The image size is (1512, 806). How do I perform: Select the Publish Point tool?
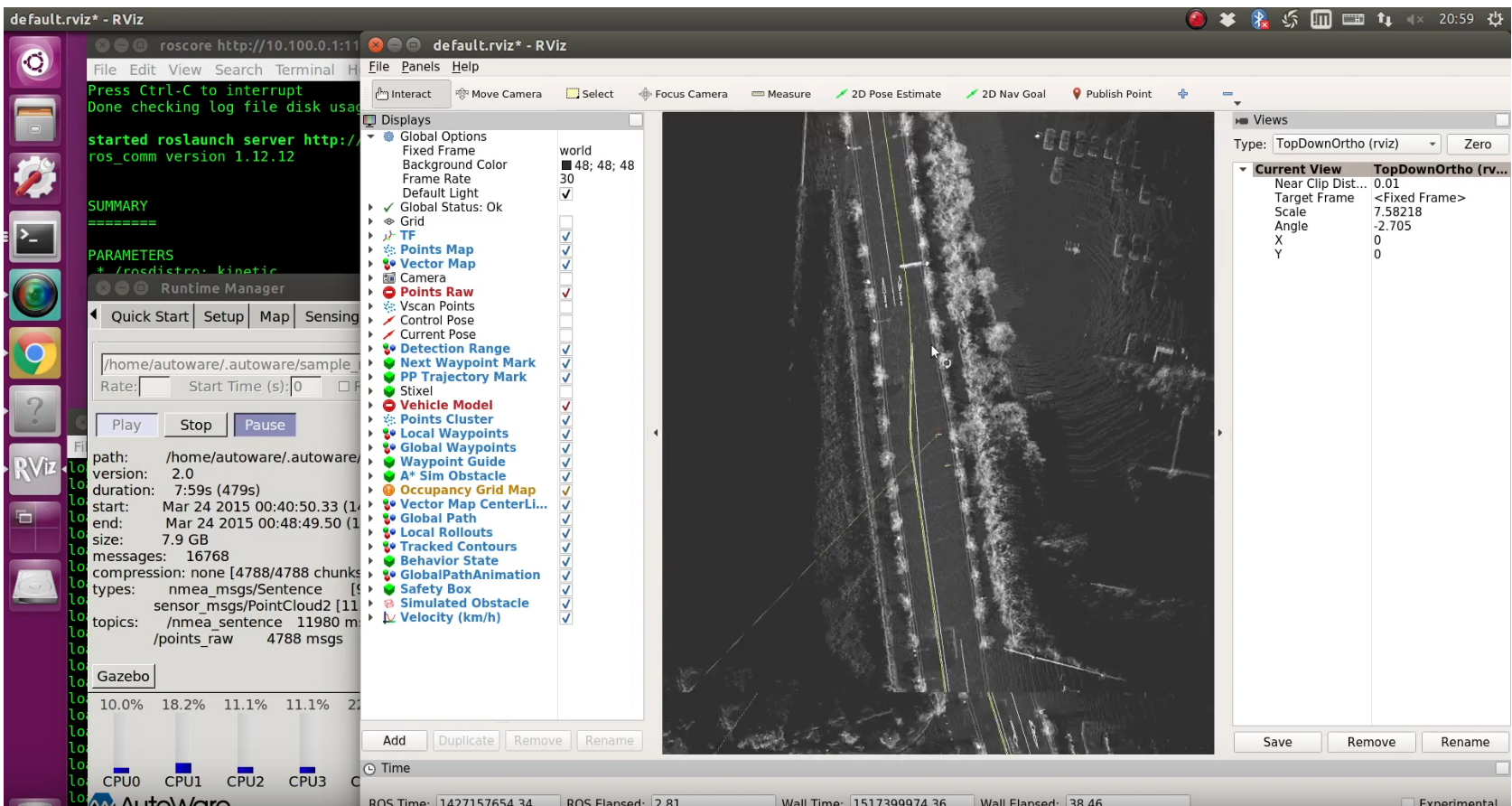tap(1112, 94)
